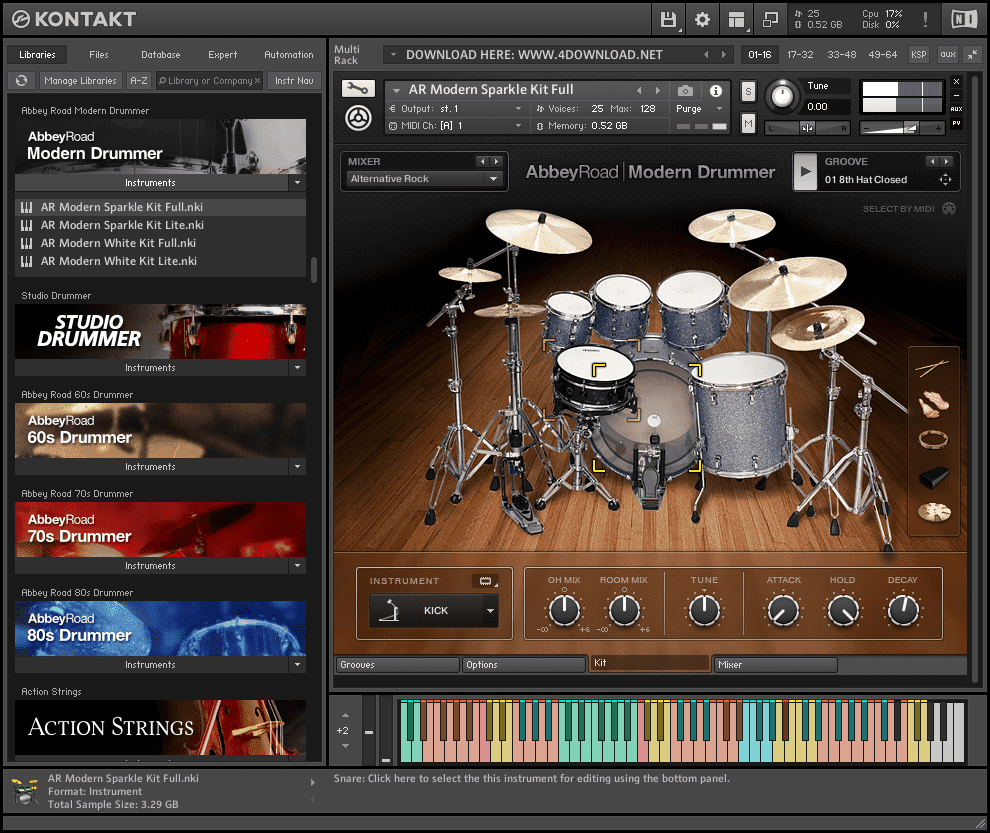Select the tambourine icon
The width and height of the screenshot is (990, 833).
click(x=933, y=440)
